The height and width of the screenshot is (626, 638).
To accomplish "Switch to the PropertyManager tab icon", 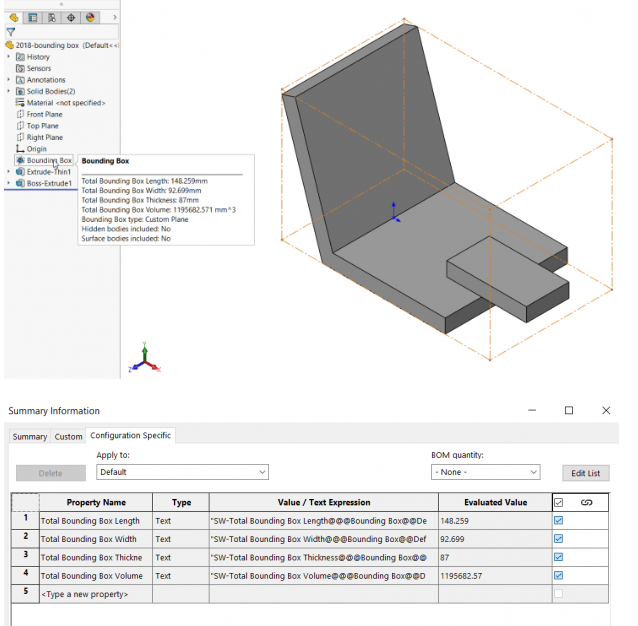I will (x=33, y=17).
